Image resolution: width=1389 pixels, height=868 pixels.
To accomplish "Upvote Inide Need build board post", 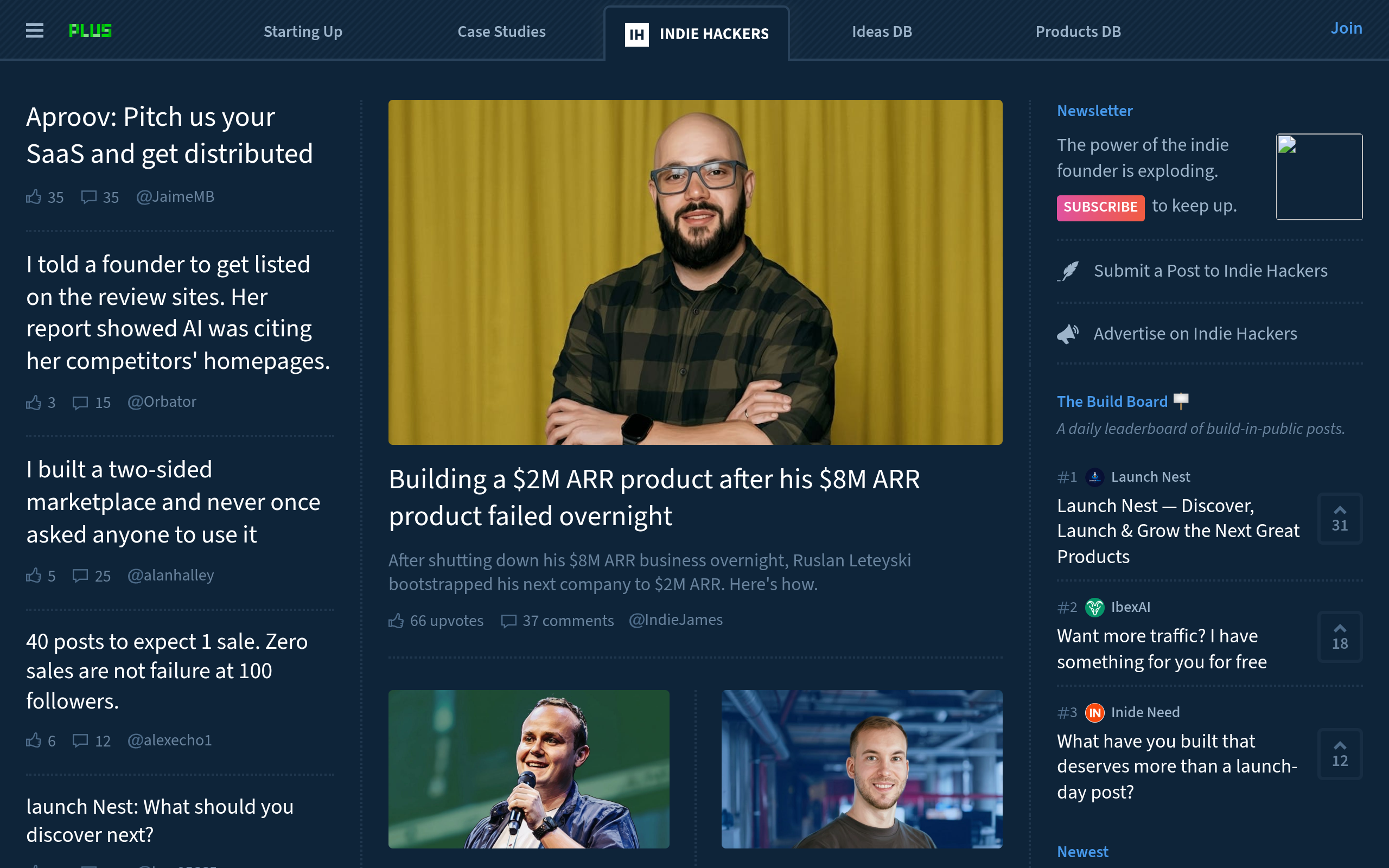I will [x=1340, y=754].
